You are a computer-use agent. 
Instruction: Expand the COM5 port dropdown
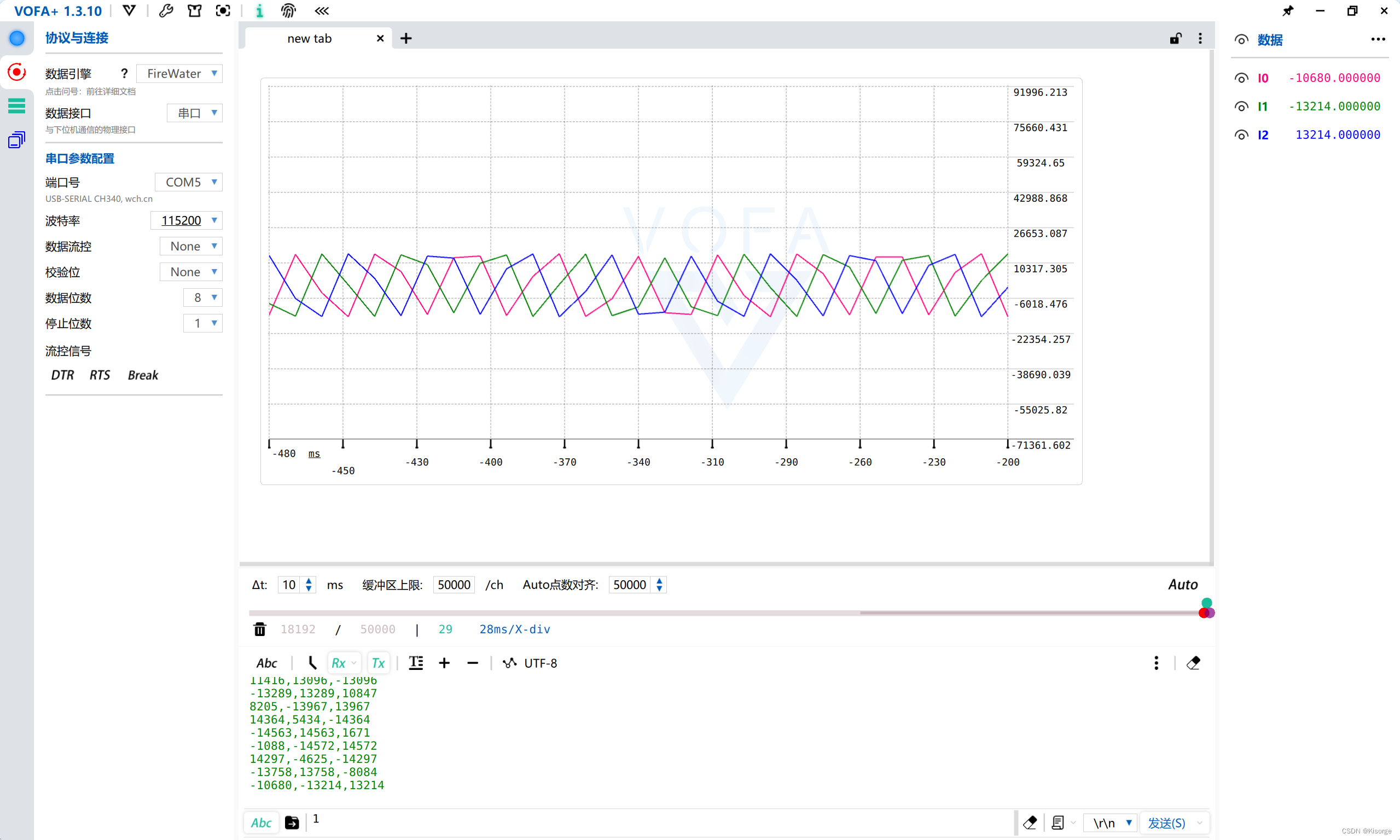[189, 182]
